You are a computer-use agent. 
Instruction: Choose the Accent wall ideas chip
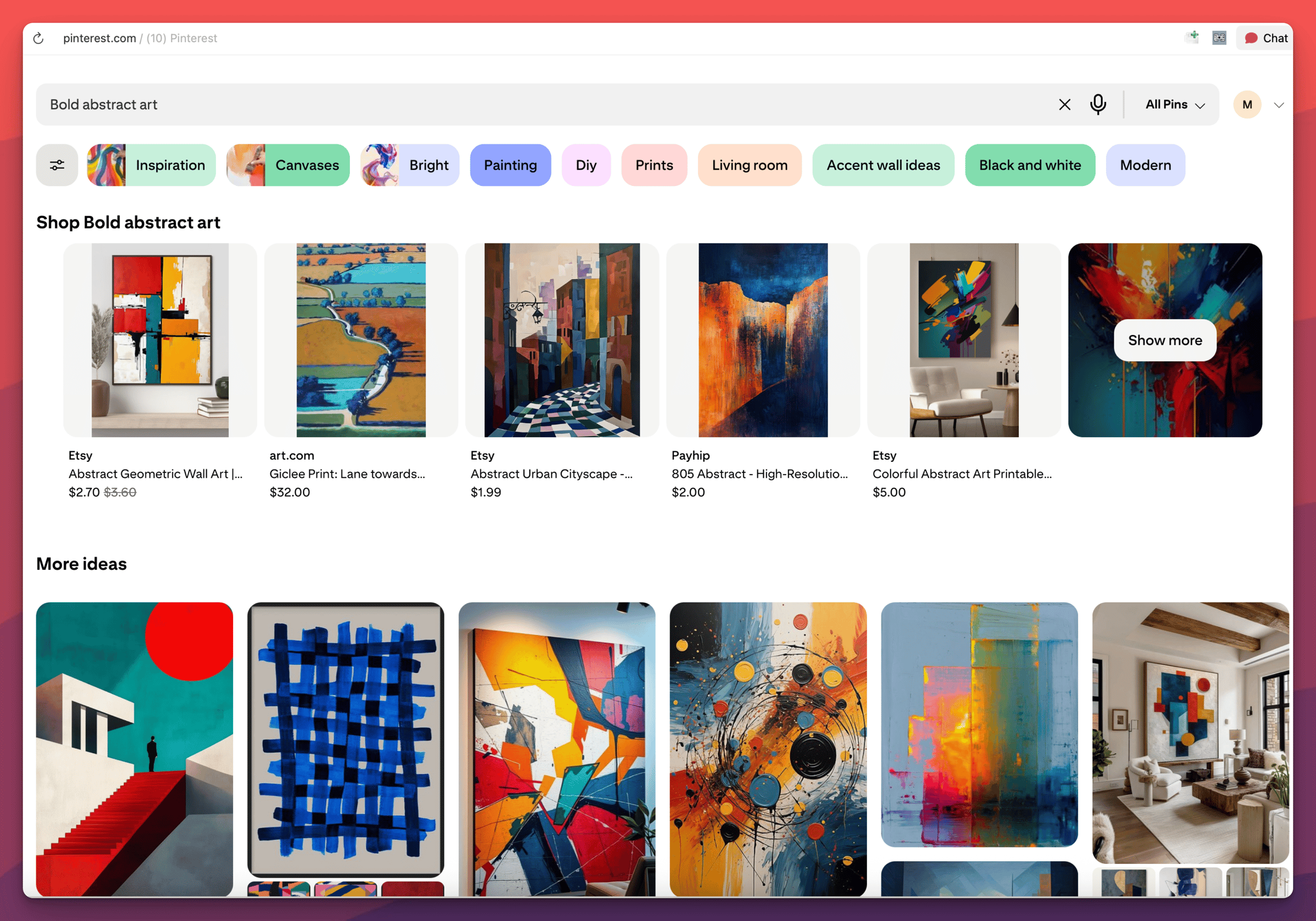coord(883,165)
